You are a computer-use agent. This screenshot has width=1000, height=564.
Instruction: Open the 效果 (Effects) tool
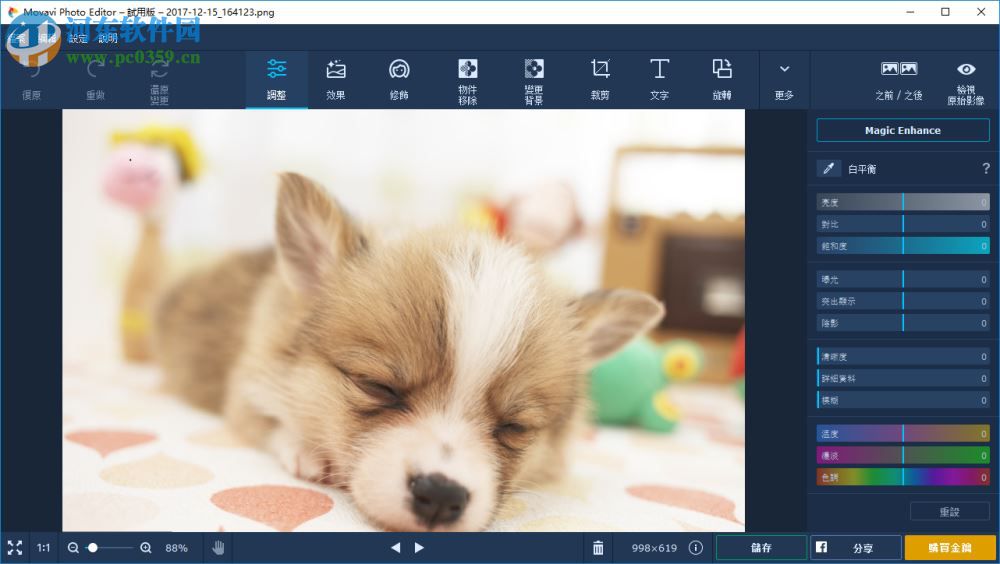336,79
